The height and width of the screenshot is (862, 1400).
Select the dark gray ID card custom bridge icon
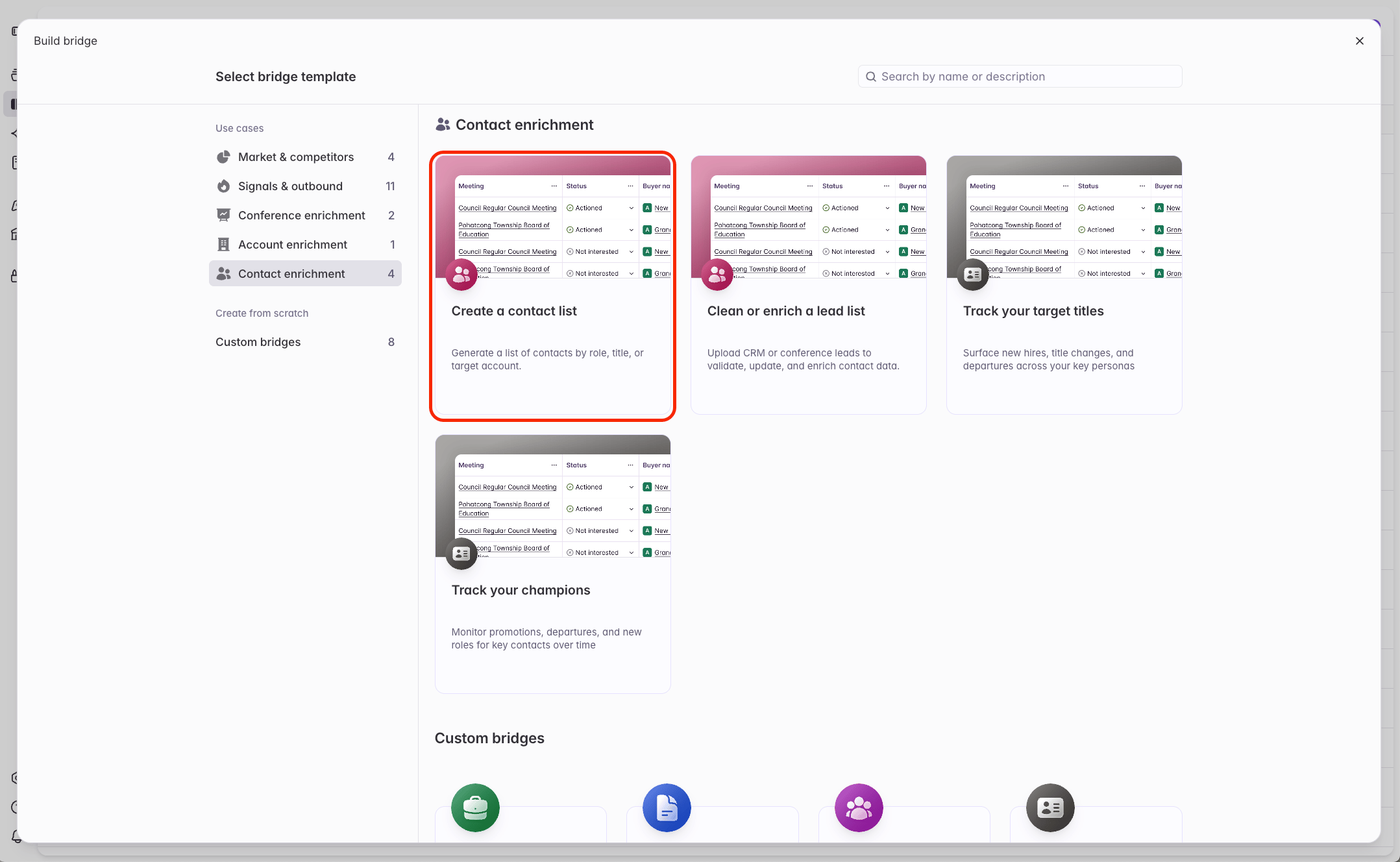1050,807
